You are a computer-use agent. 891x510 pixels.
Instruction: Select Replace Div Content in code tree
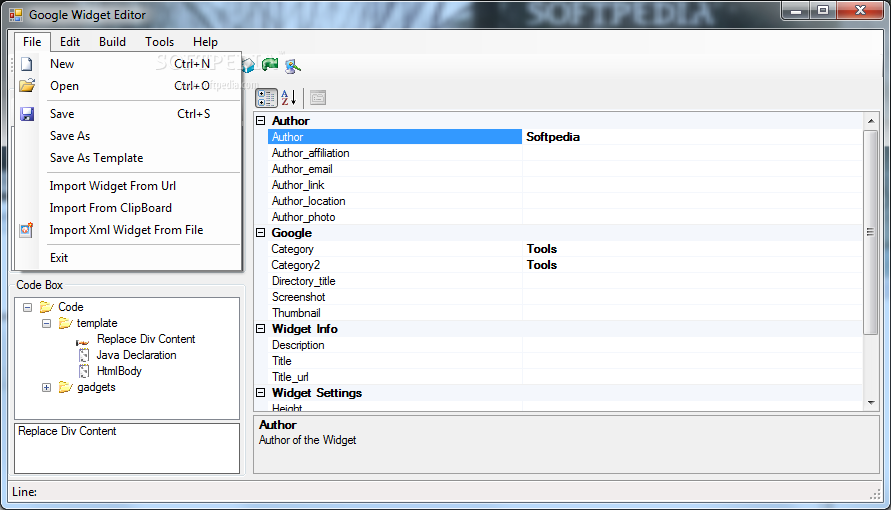[146, 339]
